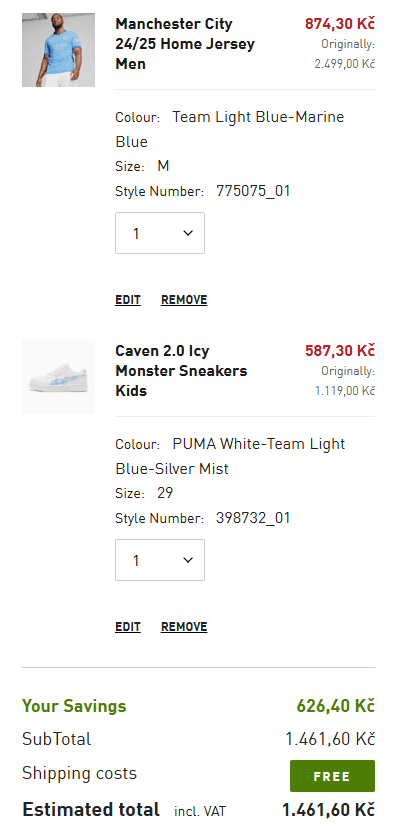
Task: Click chevron arrow in sneakers quantity selector
Action: [x=188, y=560]
